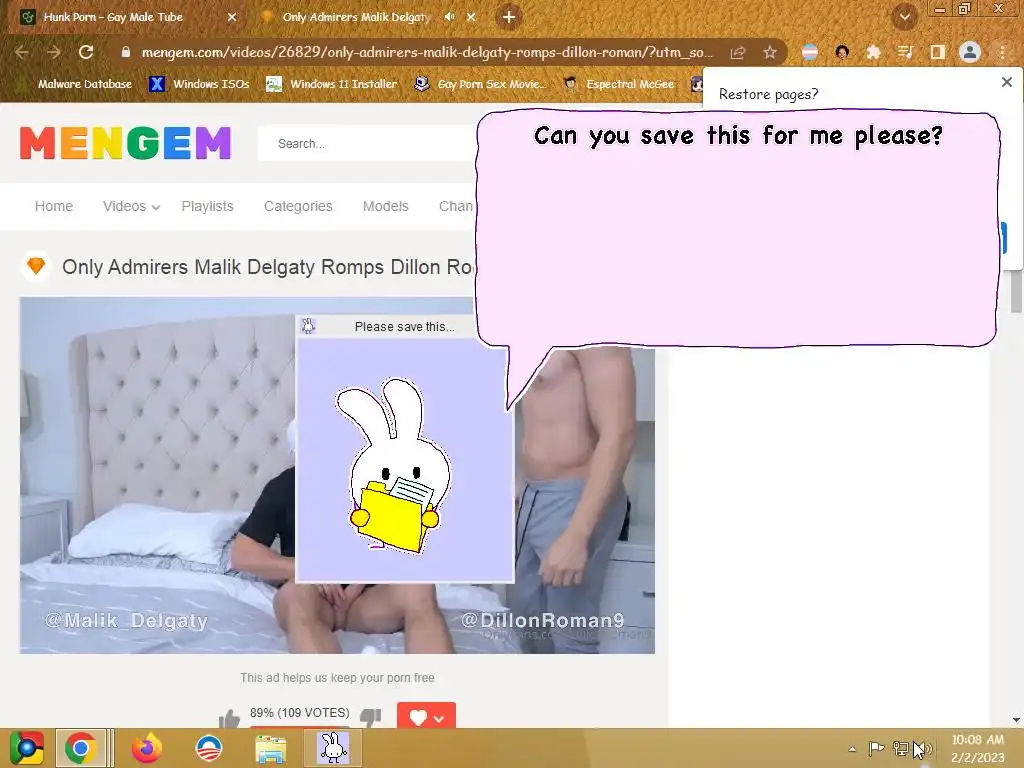The height and width of the screenshot is (768, 1024).
Task: Open Google Chrome from the taskbar
Action: coord(81,748)
